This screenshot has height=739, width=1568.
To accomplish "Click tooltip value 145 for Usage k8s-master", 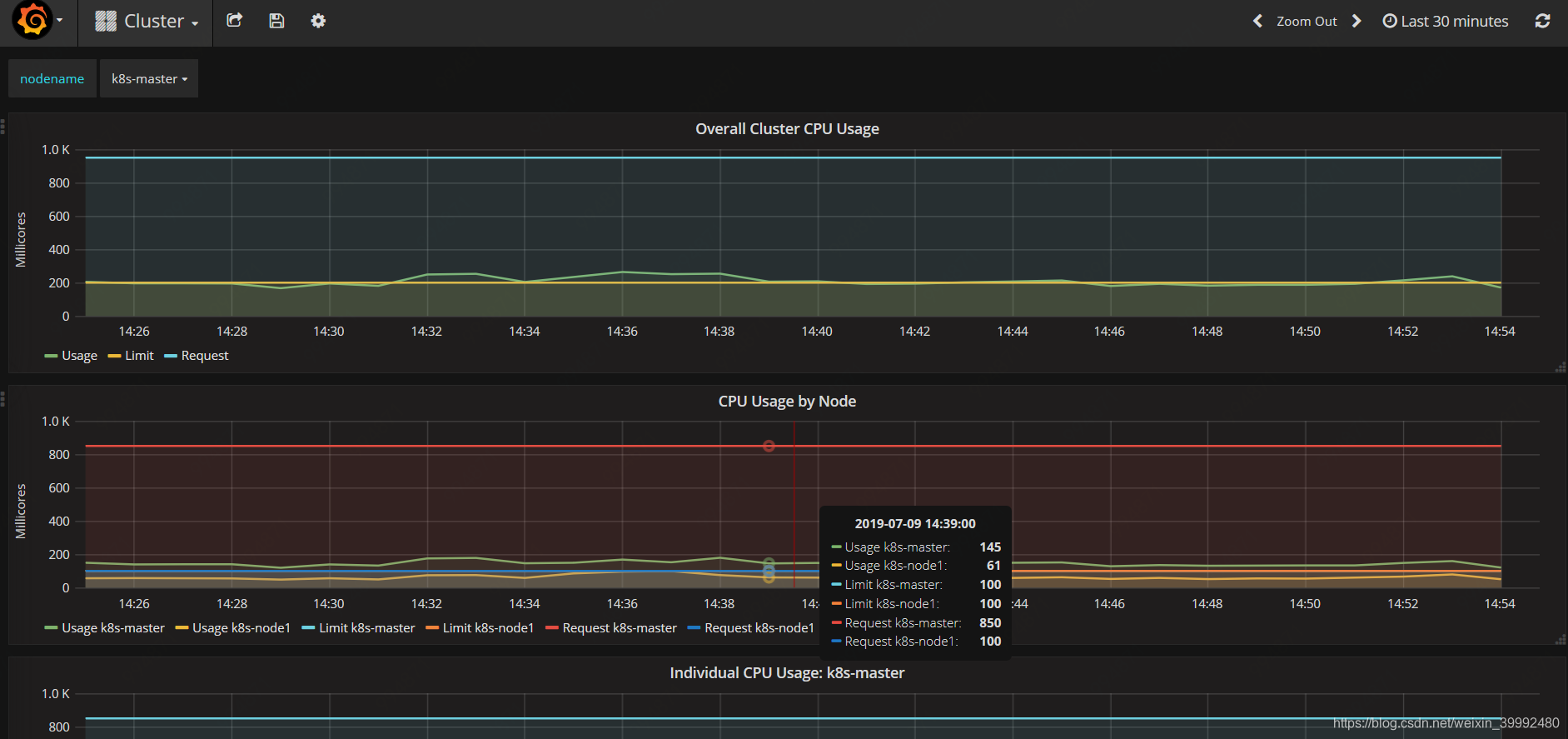I will pyautogui.click(x=990, y=547).
